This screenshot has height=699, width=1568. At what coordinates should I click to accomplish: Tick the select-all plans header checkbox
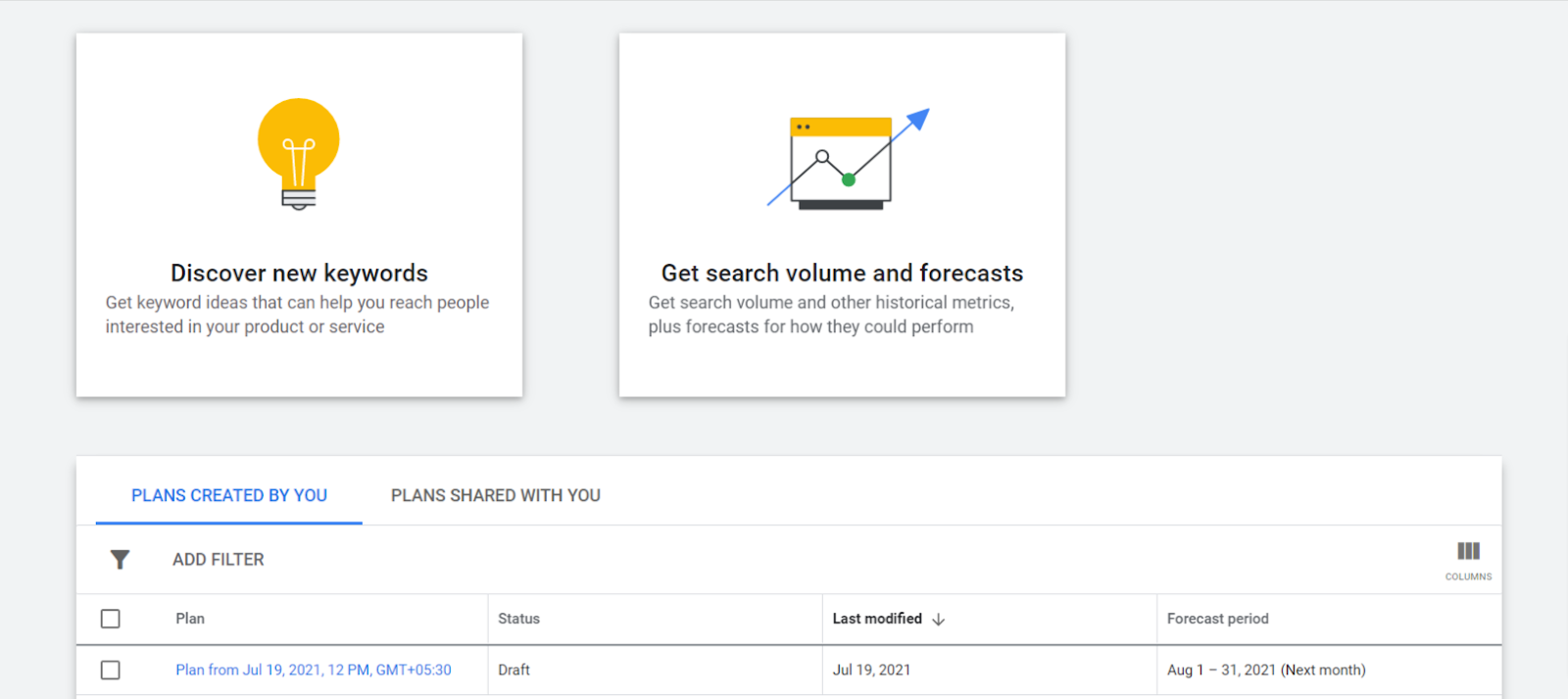111,619
